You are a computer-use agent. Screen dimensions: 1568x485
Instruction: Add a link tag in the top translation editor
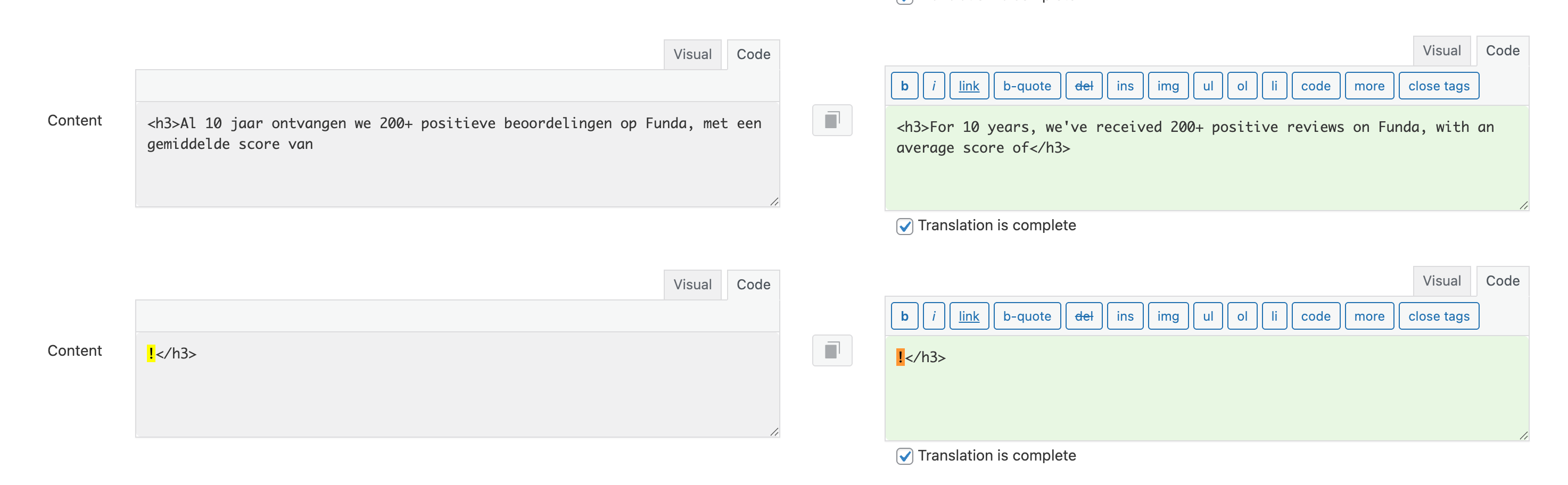[x=969, y=86]
